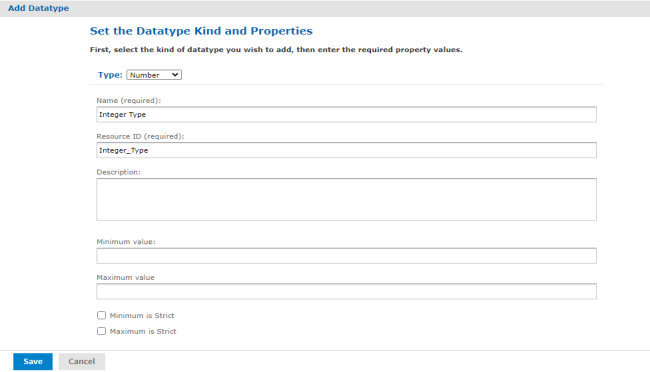Open the Type dropdown showing Number
This screenshot has width=650, height=372.
click(x=154, y=75)
